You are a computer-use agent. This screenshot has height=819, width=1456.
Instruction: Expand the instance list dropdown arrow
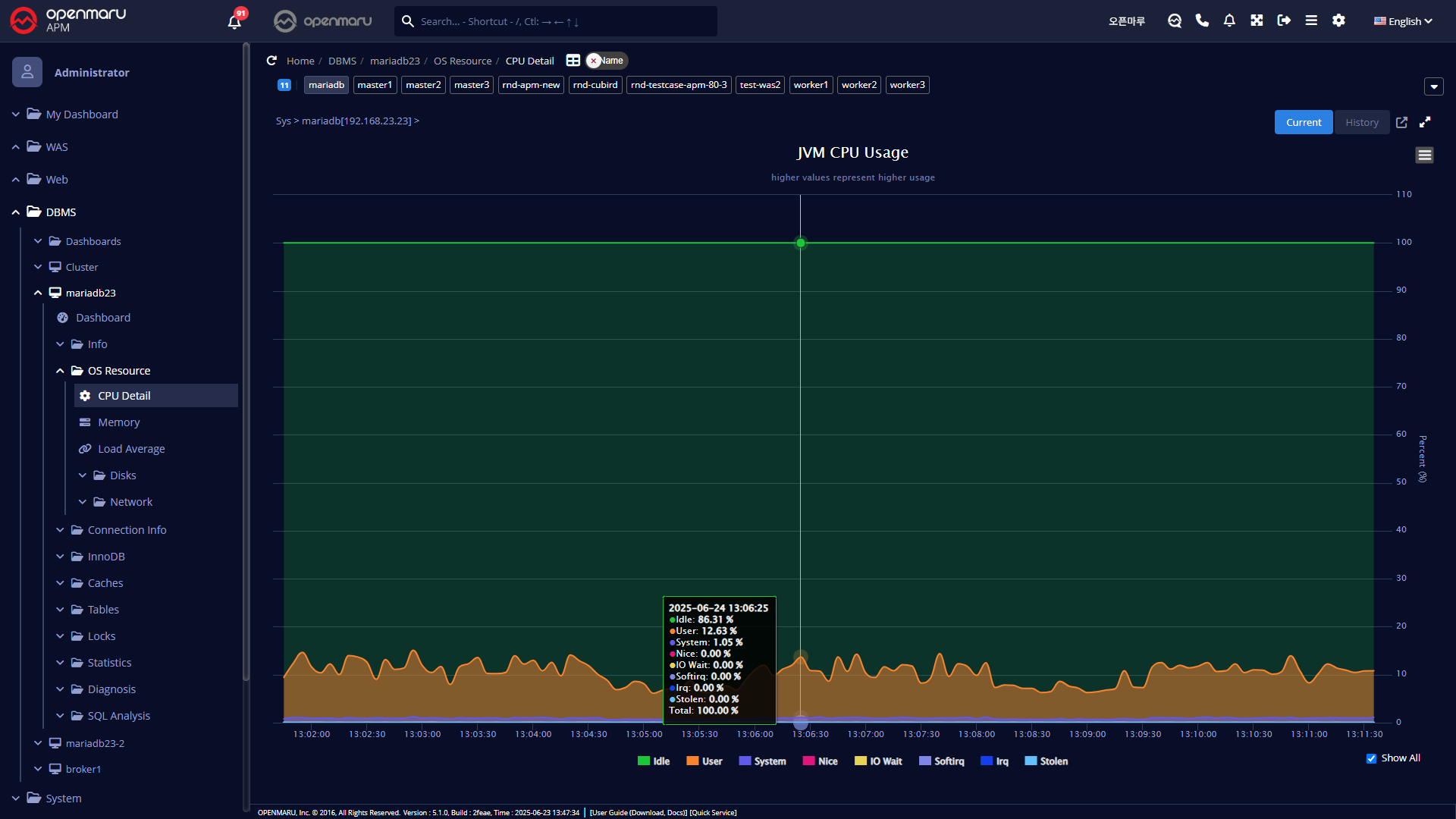[1433, 86]
